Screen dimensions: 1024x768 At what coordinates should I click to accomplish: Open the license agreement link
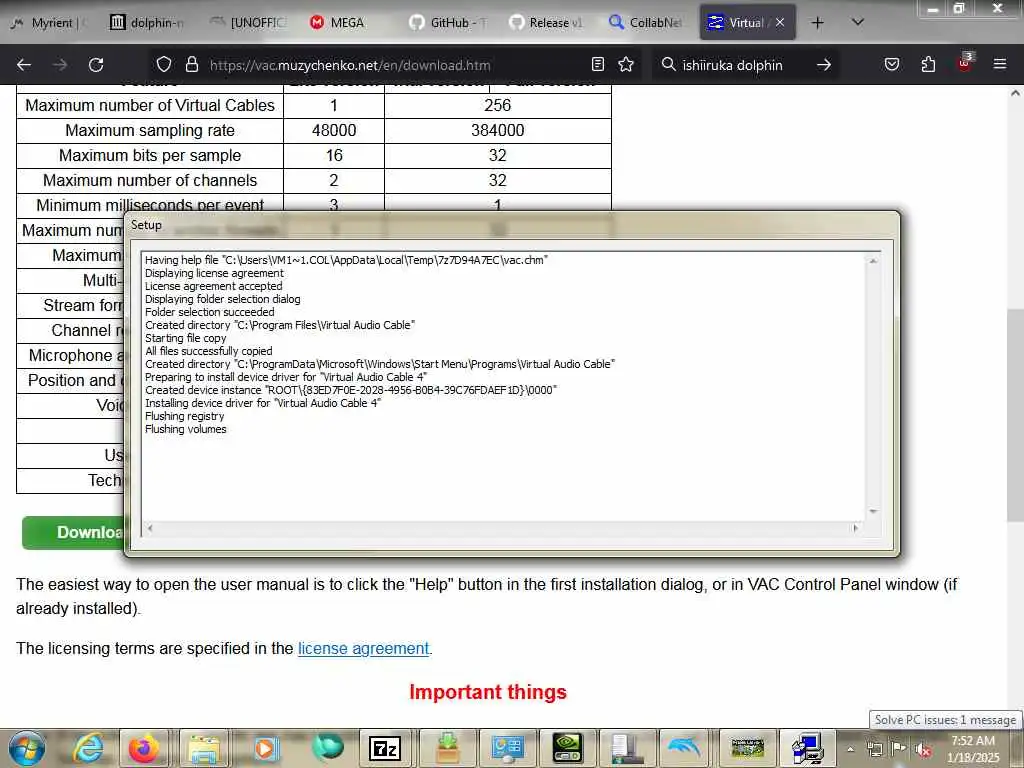(364, 648)
